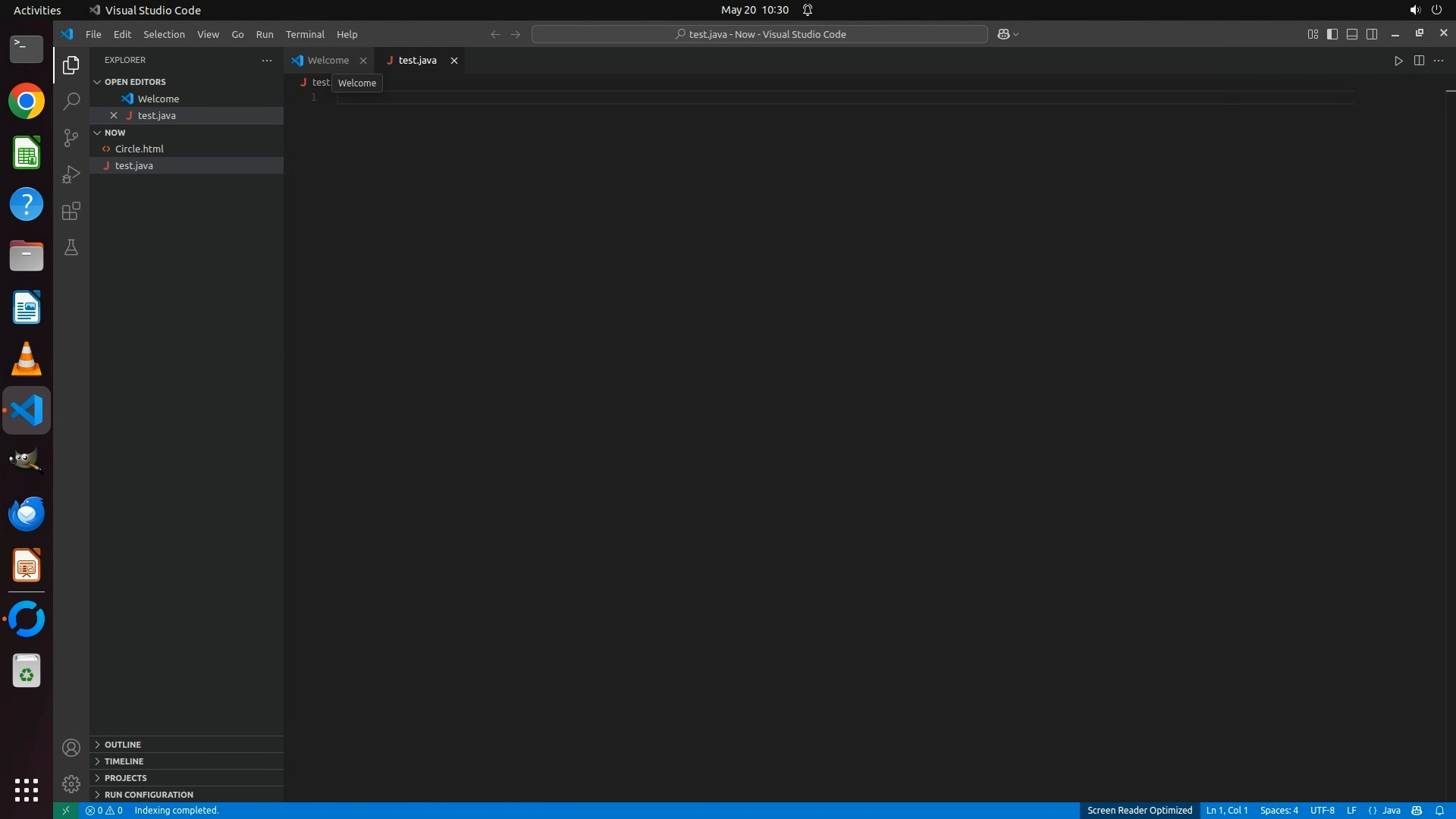Open the Search view in activity bar
This screenshot has height=819, width=1456.
71,101
